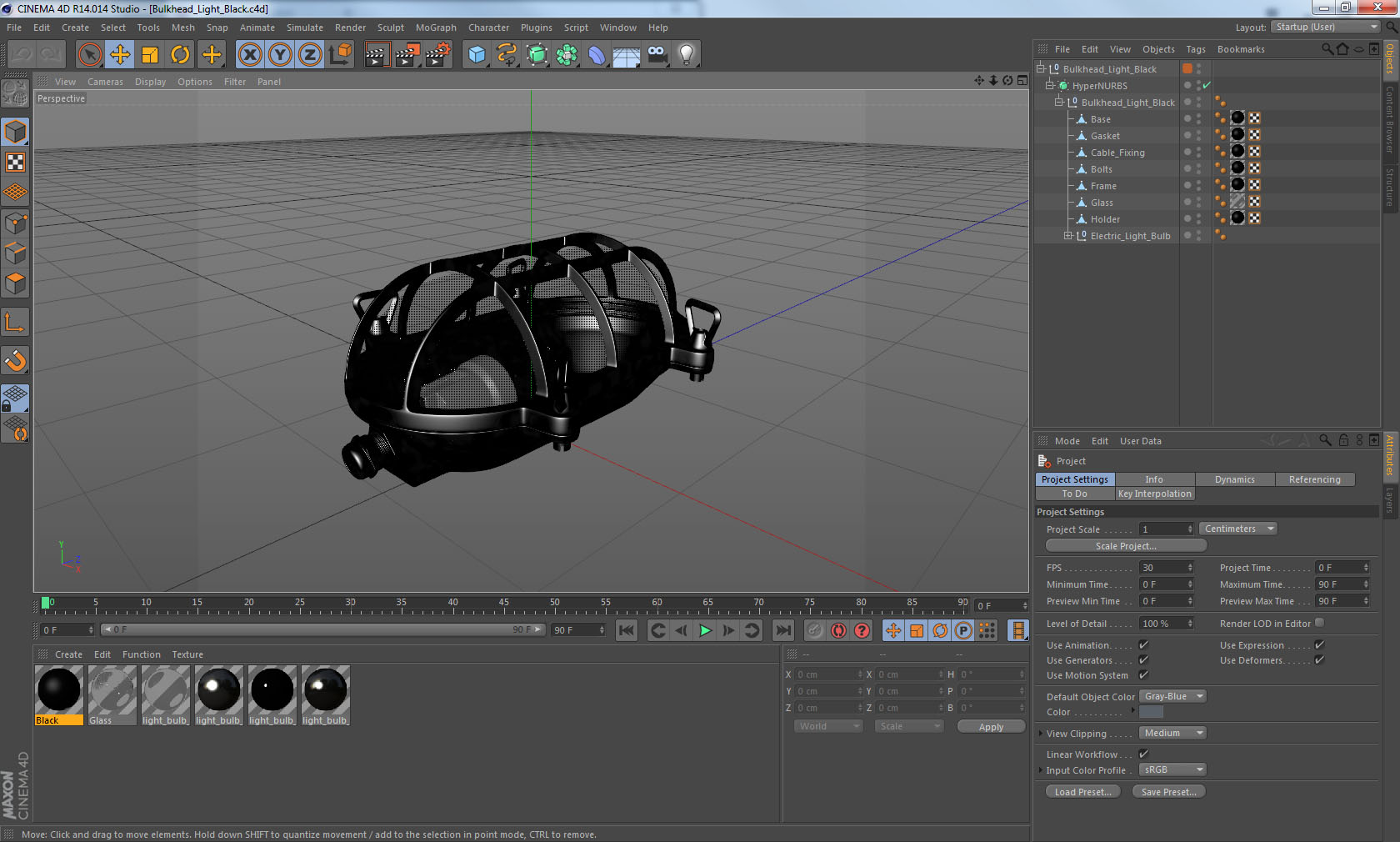
Task: Toggle the Use Animation checkbox
Action: pos(1143,645)
